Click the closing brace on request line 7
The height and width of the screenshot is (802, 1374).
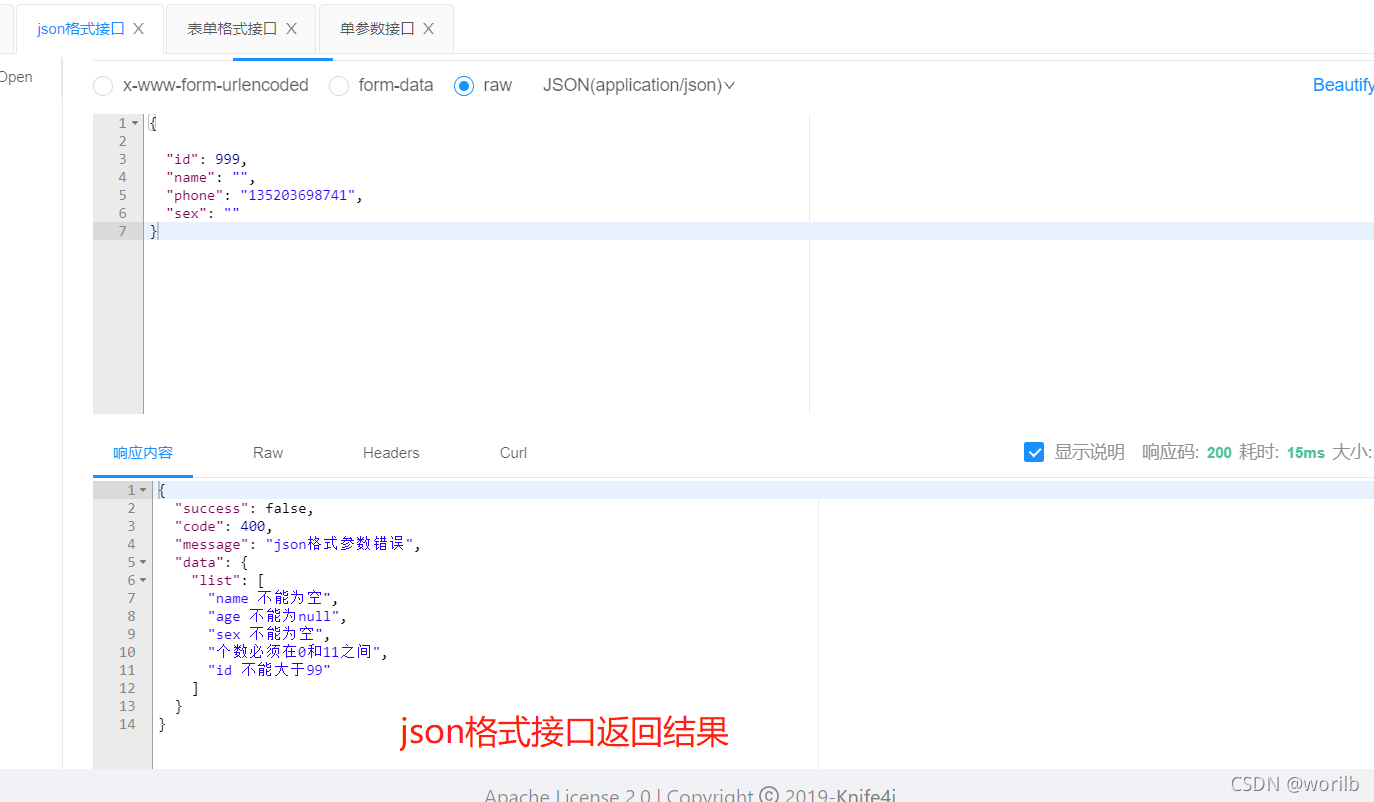pos(153,231)
